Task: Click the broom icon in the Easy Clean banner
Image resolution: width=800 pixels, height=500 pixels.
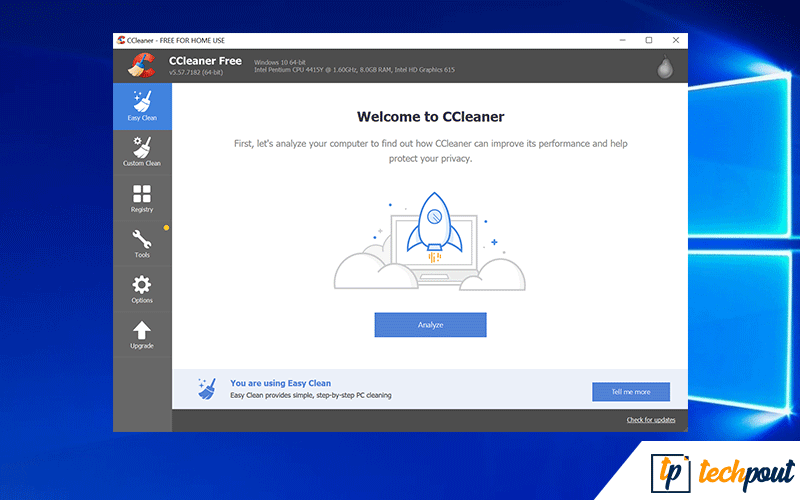Action: (x=207, y=388)
